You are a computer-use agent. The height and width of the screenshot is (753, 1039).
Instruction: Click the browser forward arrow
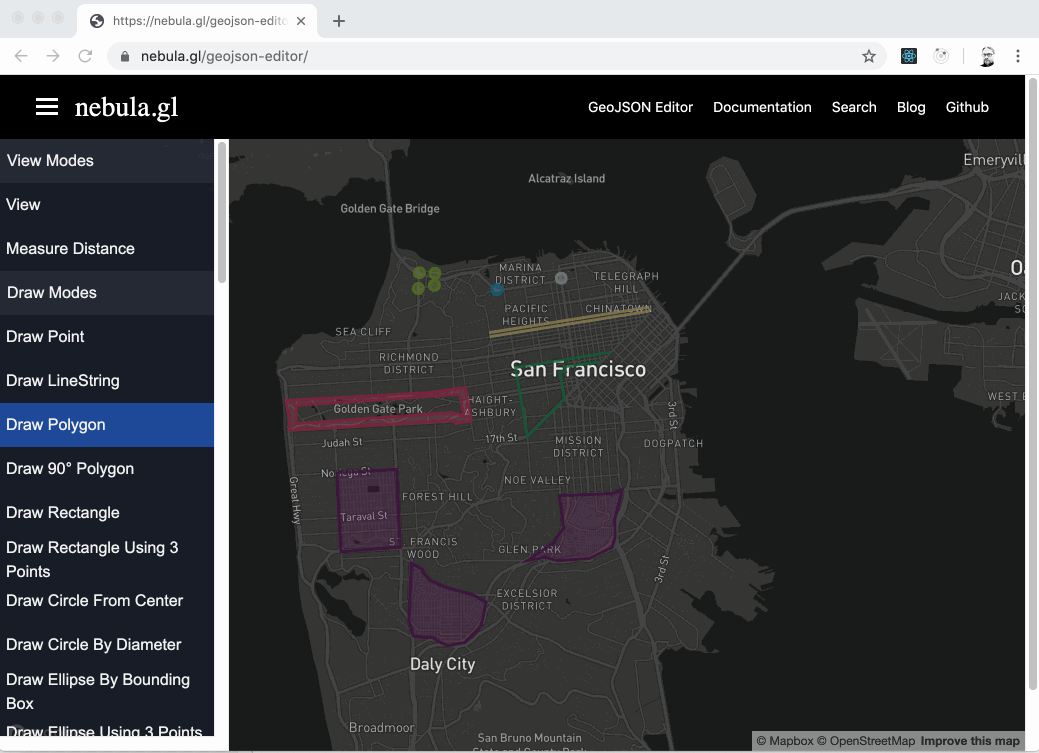[x=53, y=56]
